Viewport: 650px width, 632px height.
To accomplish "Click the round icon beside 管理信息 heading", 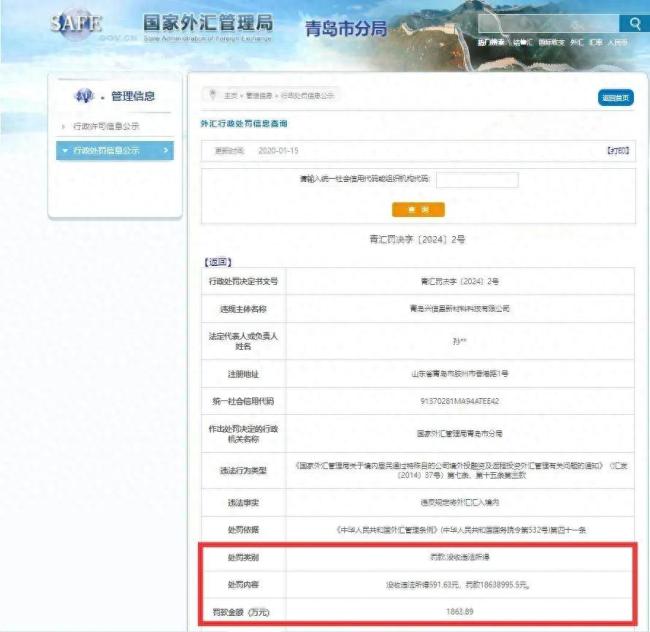I will click(x=85, y=96).
